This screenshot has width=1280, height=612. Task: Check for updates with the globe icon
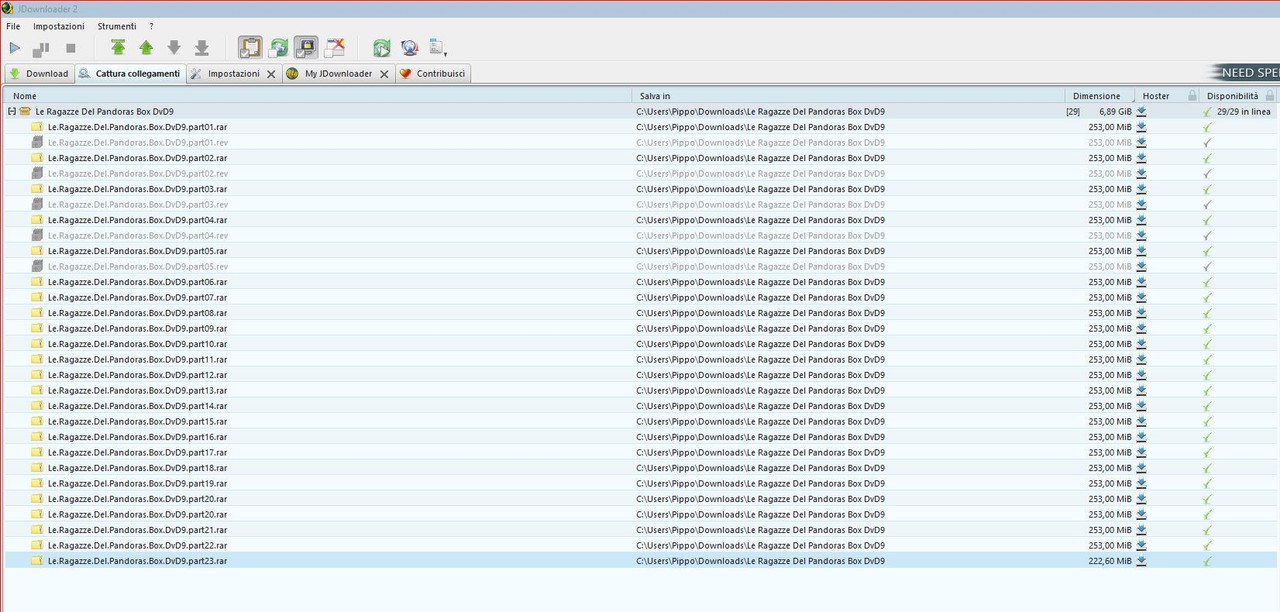[409, 48]
